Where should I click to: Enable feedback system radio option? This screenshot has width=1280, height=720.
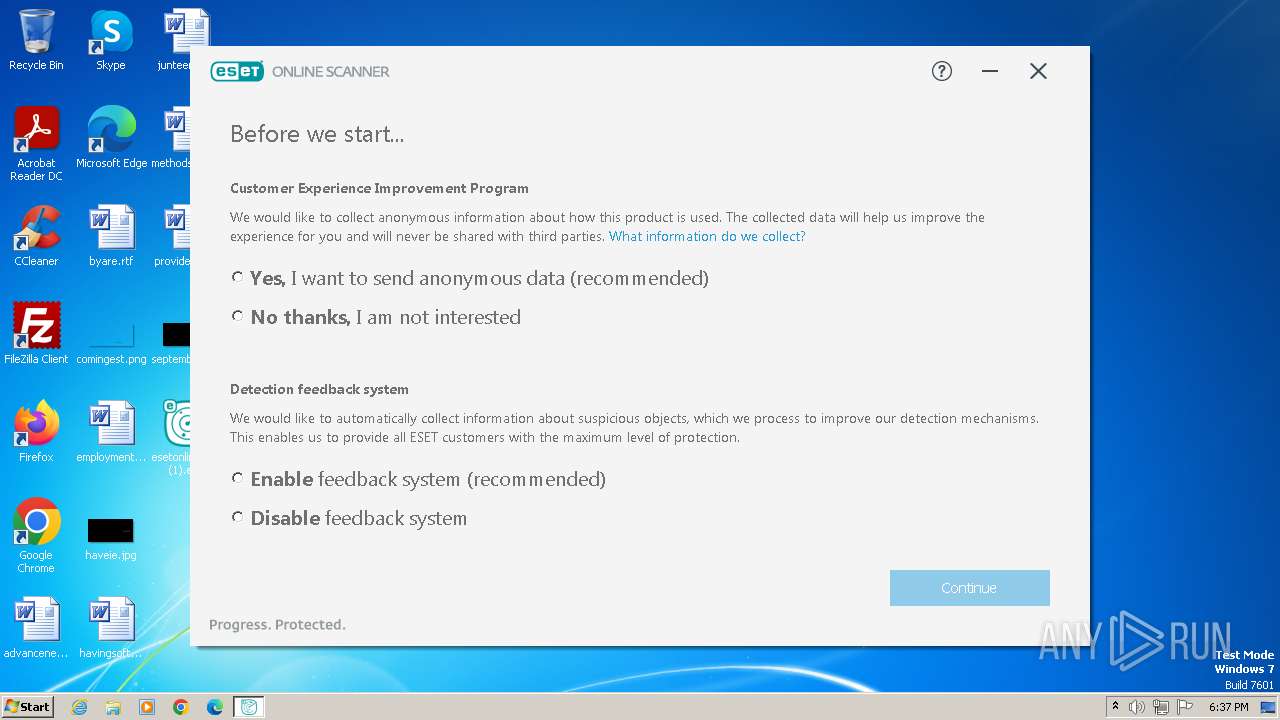237,478
